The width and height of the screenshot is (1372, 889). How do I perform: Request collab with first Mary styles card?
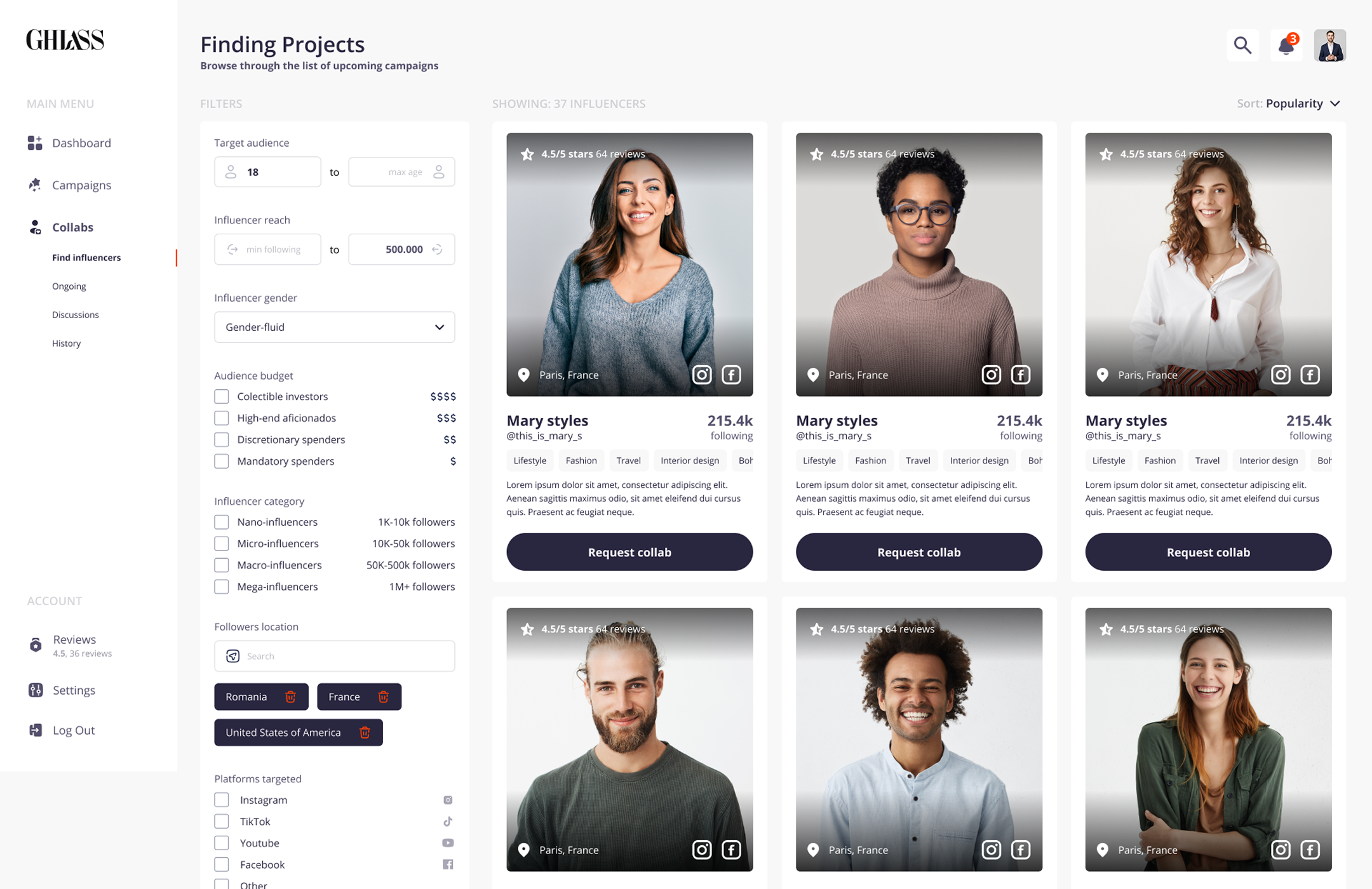click(629, 552)
